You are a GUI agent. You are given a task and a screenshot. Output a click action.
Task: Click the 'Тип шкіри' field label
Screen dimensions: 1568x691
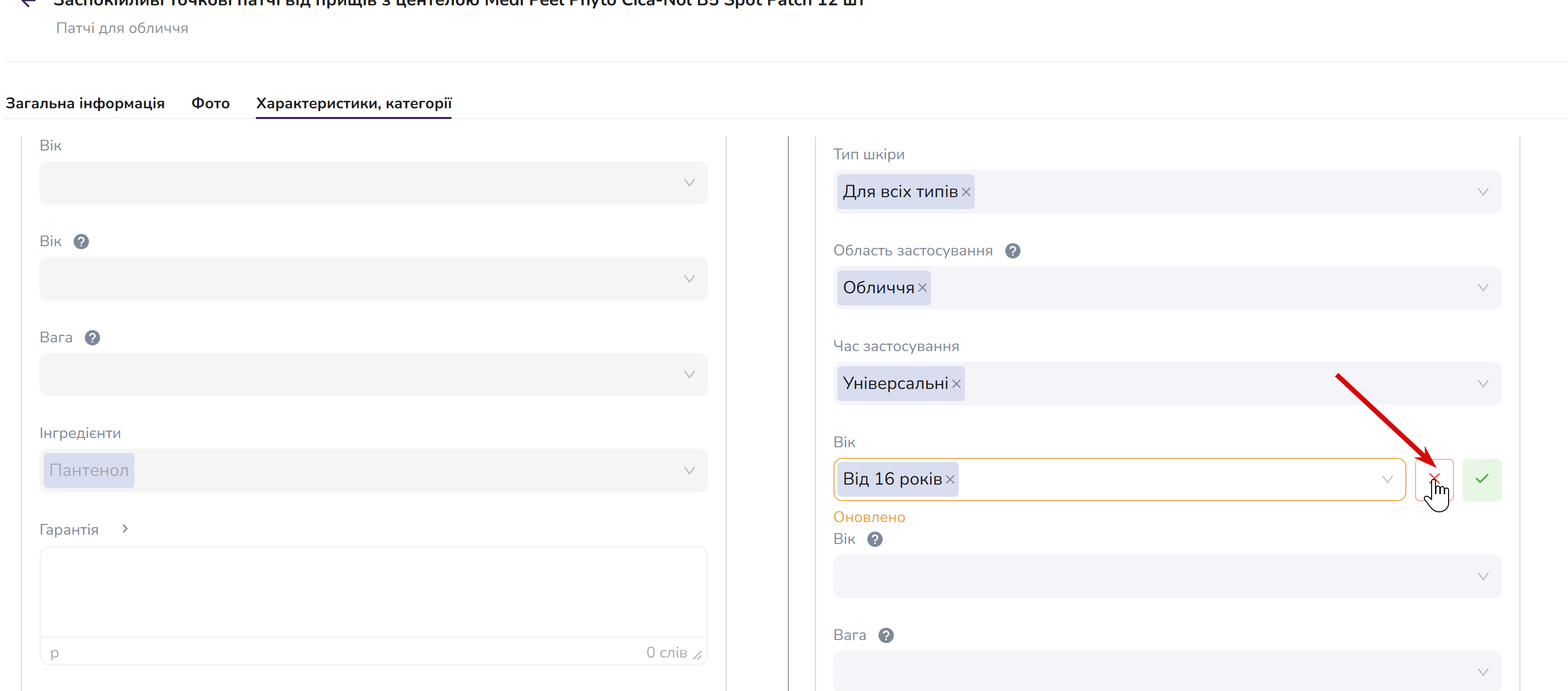(868, 154)
